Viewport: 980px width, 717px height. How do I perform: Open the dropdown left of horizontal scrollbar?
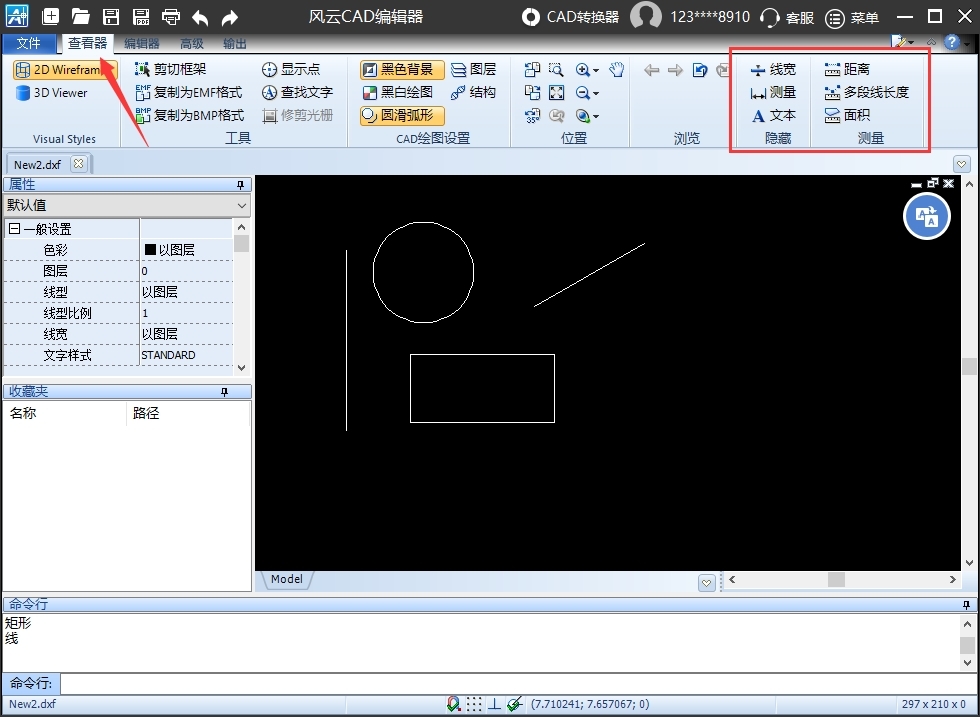coord(706,583)
